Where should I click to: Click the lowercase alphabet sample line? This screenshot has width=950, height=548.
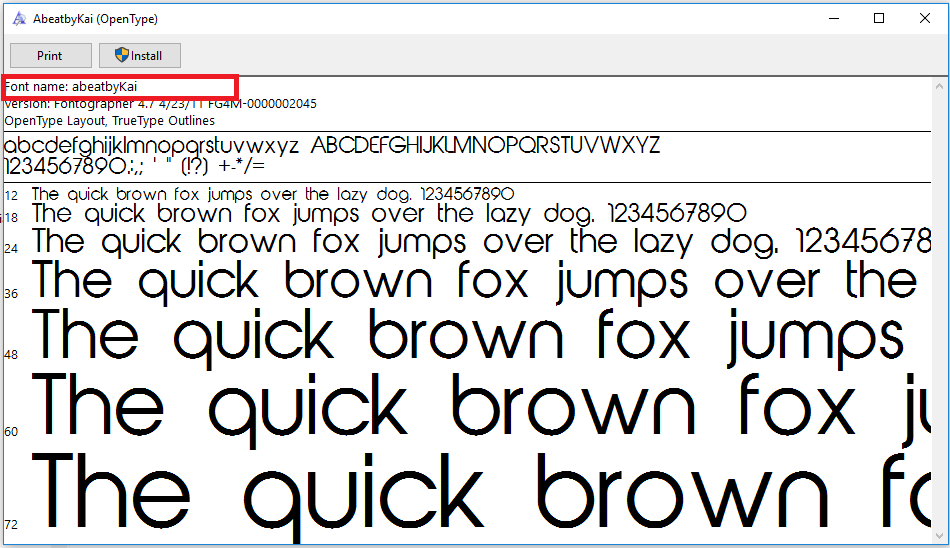pos(151,146)
